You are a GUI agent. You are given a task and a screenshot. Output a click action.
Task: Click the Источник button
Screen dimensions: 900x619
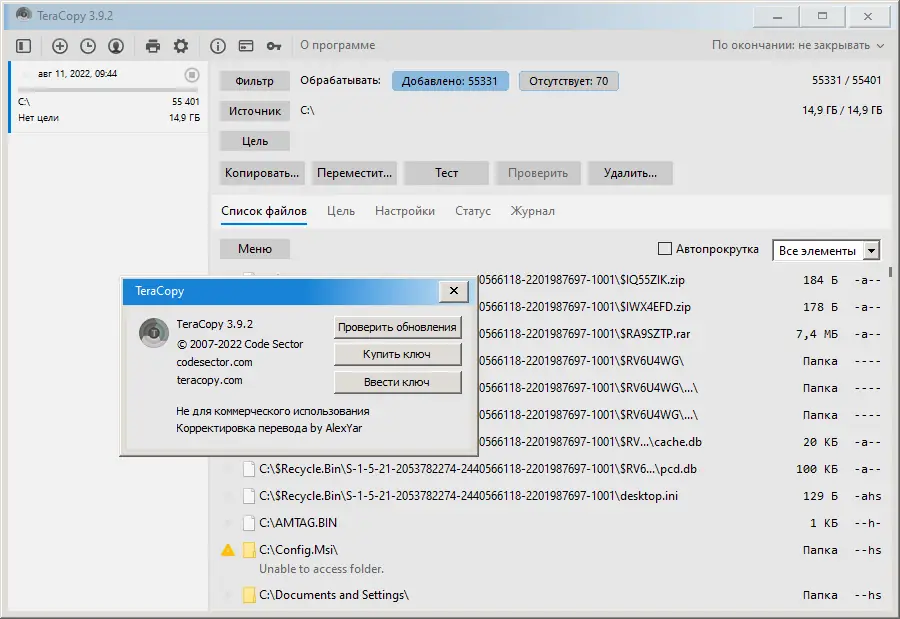click(x=254, y=111)
